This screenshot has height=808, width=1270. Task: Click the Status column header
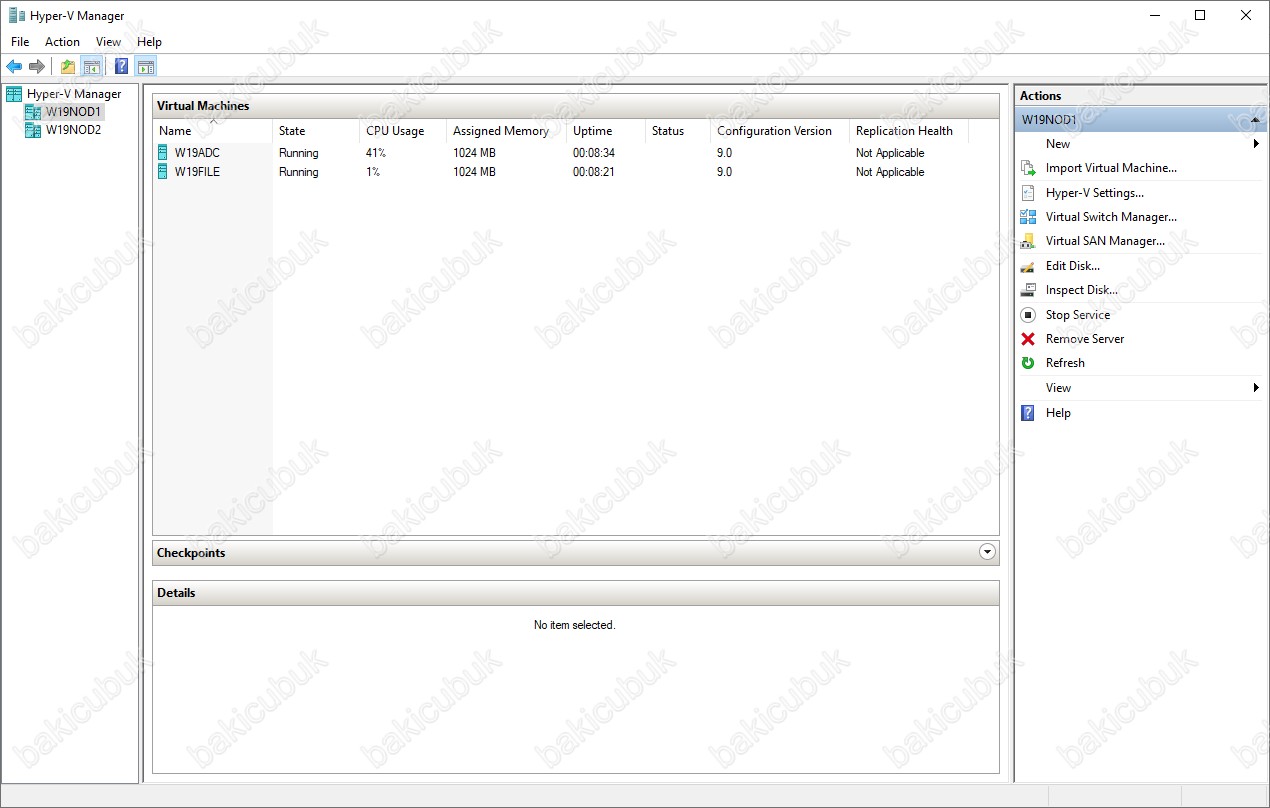(678, 131)
